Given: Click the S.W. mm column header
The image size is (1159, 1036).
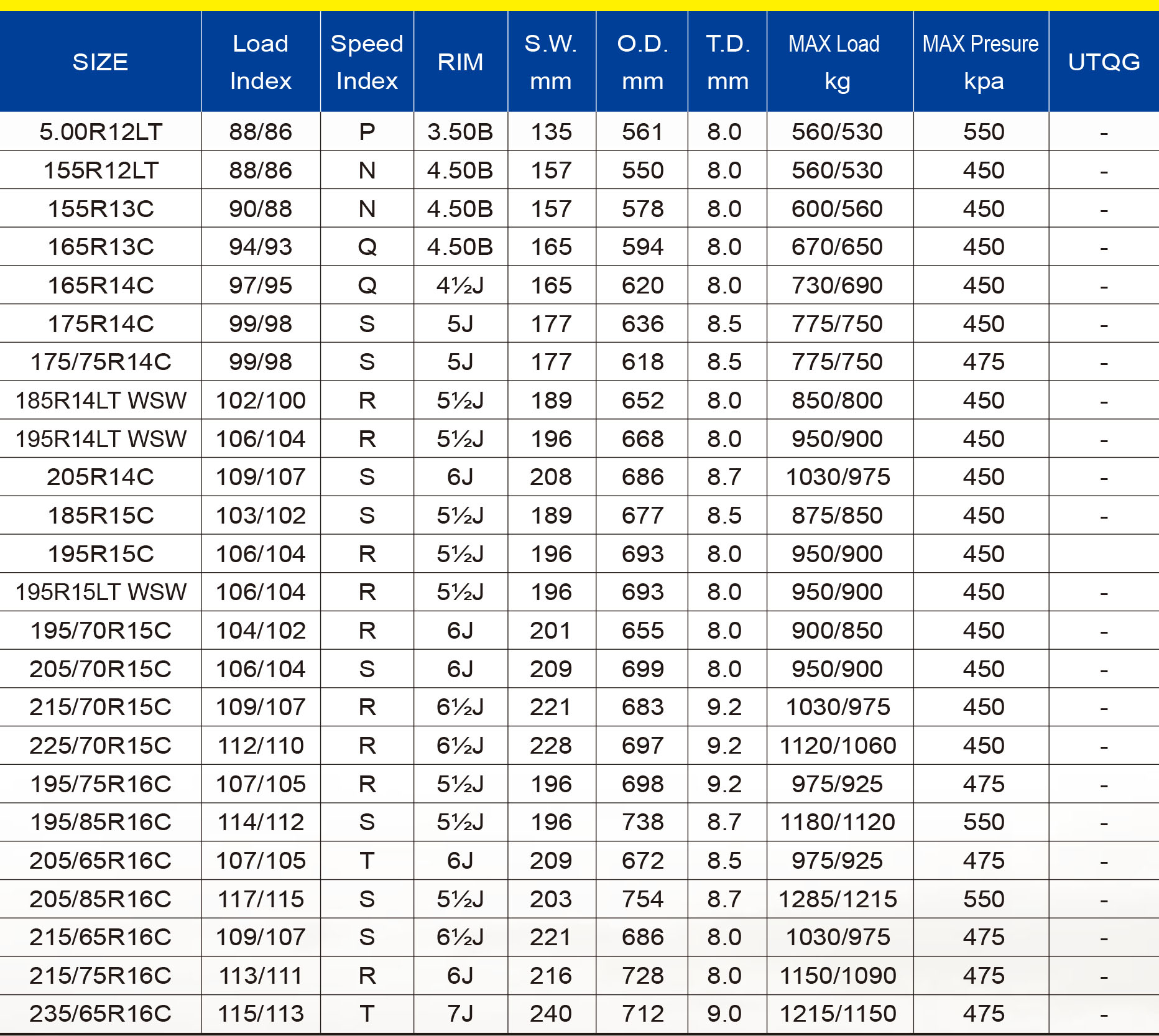Looking at the screenshot, I should (x=552, y=62).
